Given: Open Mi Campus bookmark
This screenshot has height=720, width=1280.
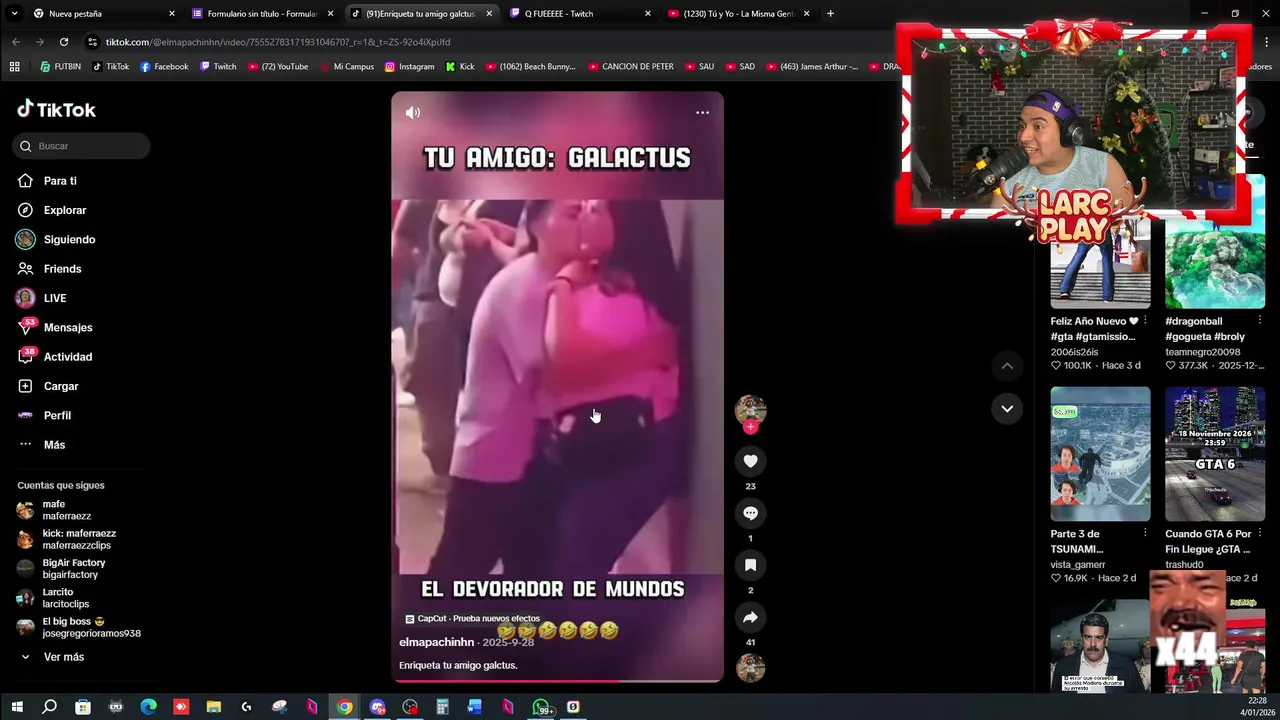Looking at the screenshot, I should (x=347, y=67).
